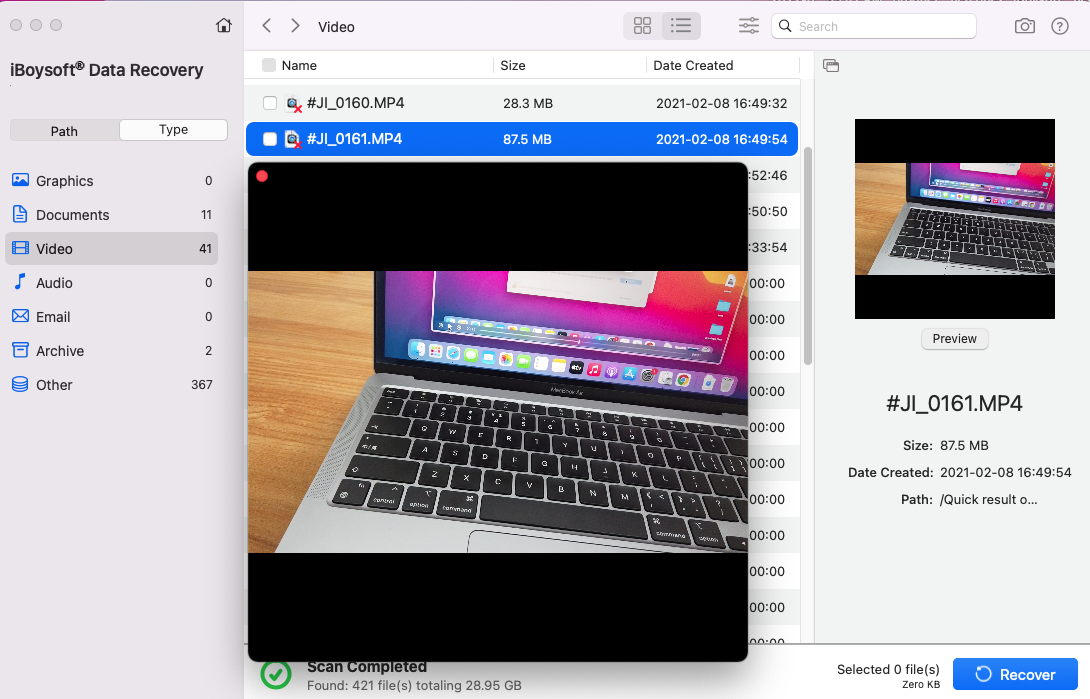Click the Home icon in sidebar
The width and height of the screenshot is (1090, 699).
click(224, 26)
